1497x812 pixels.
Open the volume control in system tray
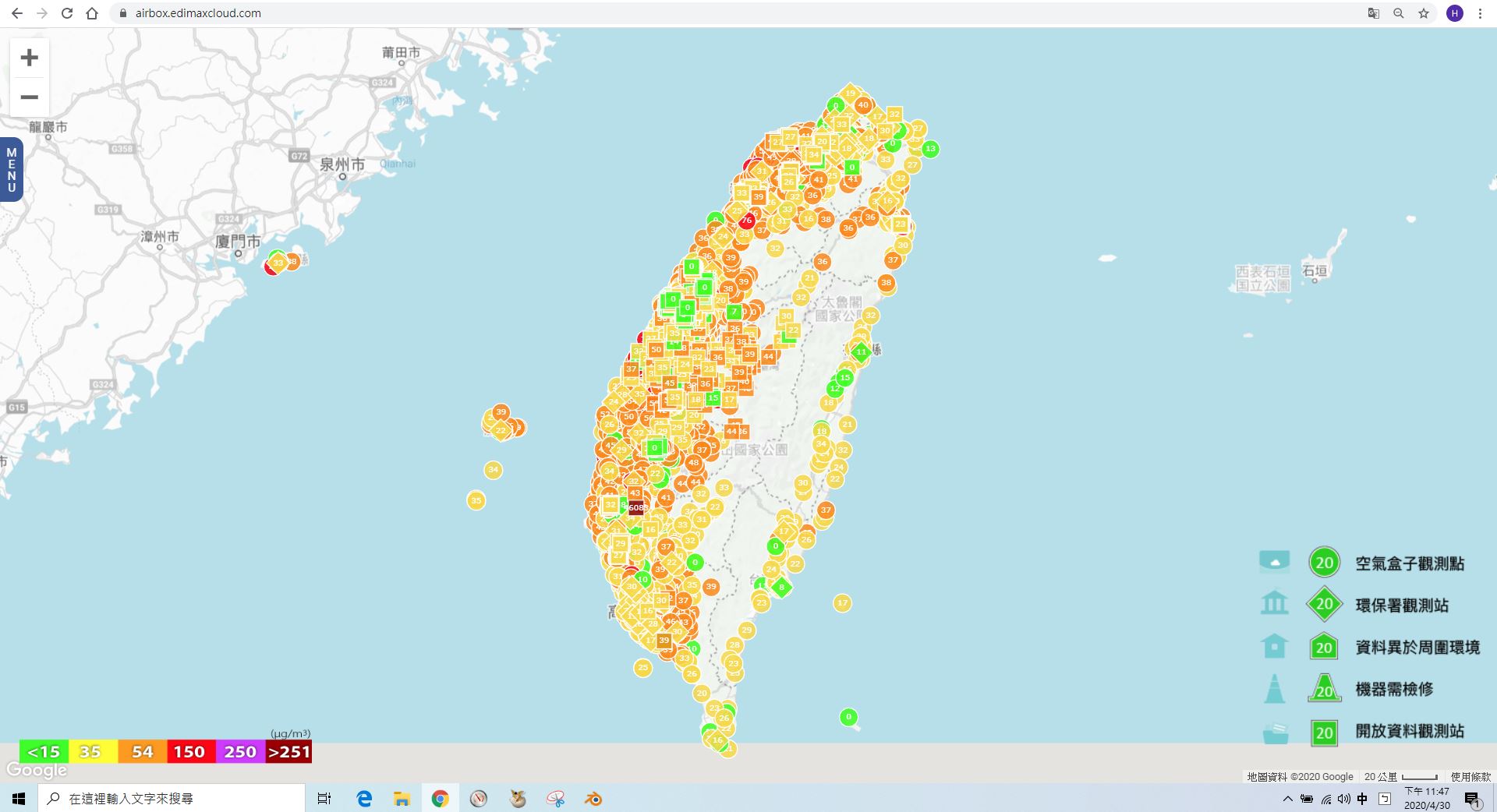coord(1343,798)
